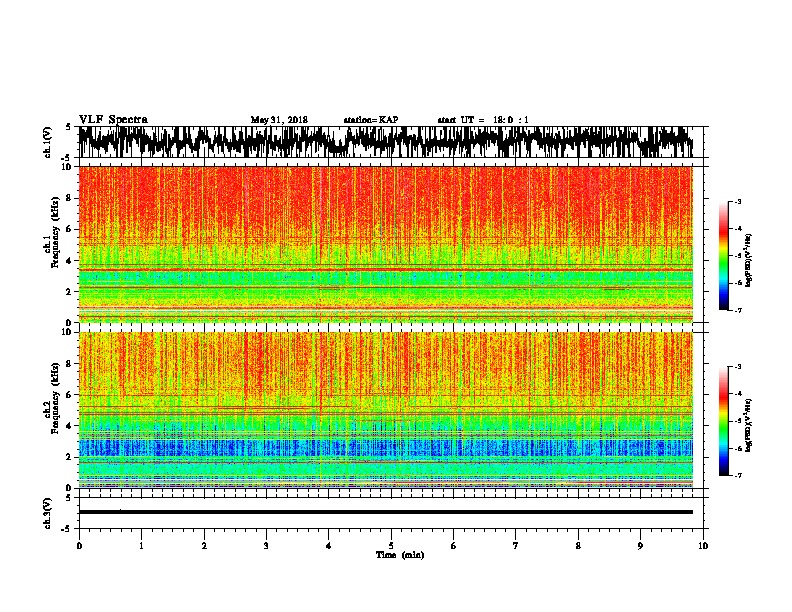Click the "2" minute tick label
The width and height of the screenshot is (792, 612).
[x=204, y=546]
